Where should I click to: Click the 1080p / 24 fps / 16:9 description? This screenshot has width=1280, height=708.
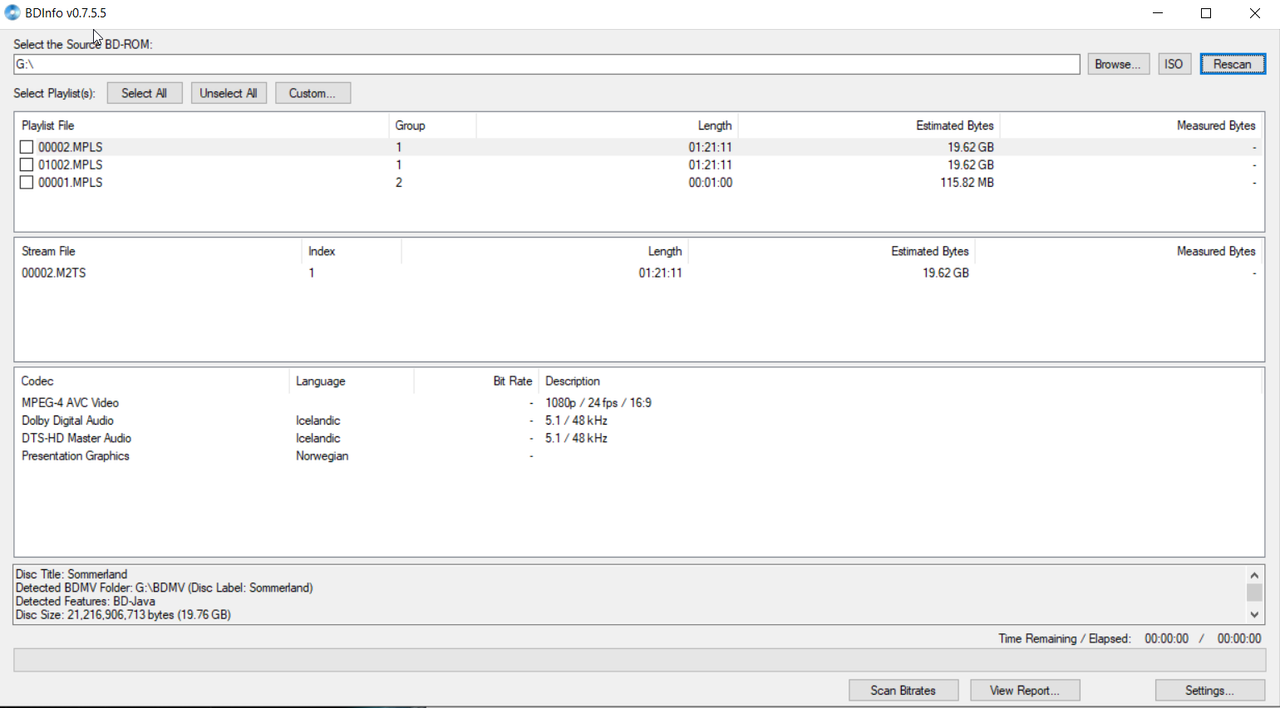(x=598, y=403)
